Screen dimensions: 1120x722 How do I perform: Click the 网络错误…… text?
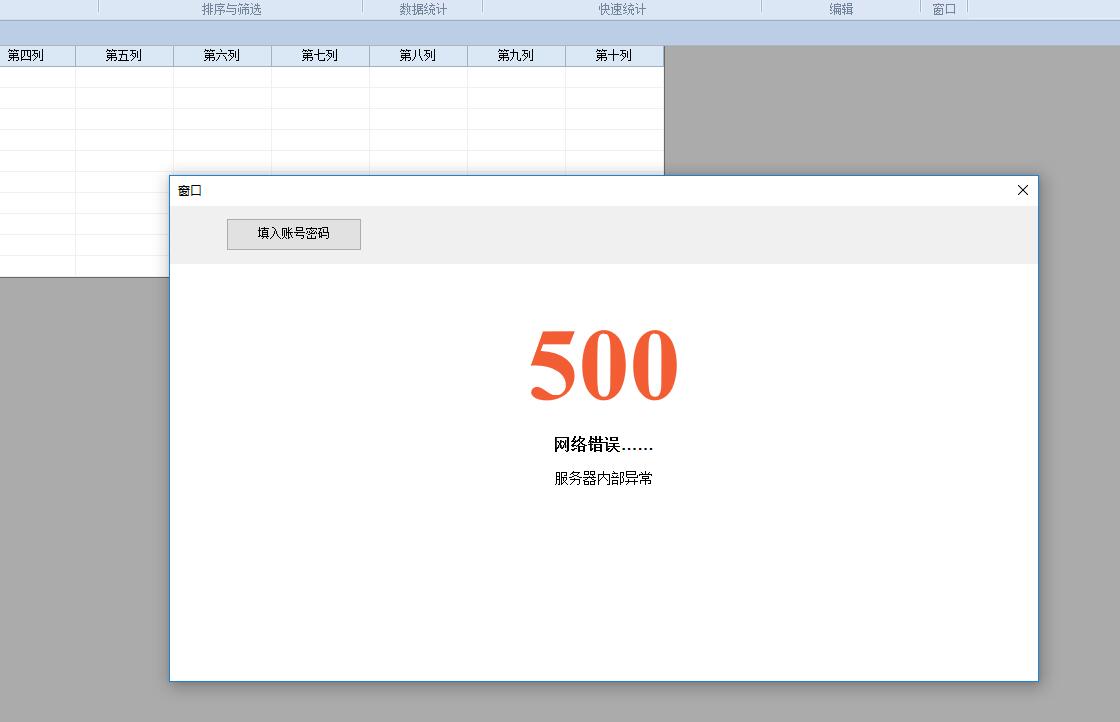coord(603,444)
